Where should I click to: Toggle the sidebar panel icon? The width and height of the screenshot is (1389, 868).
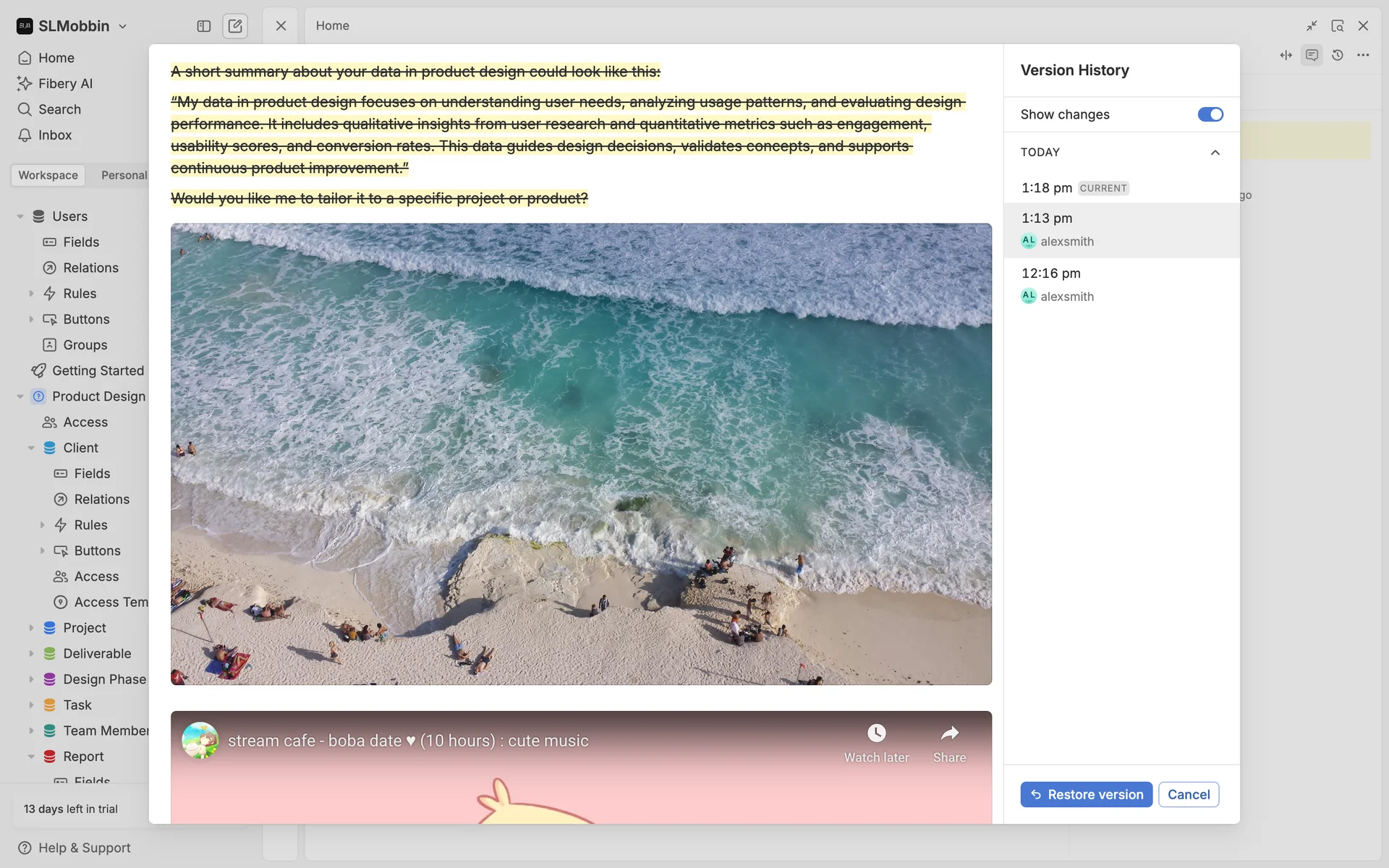[x=203, y=26]
